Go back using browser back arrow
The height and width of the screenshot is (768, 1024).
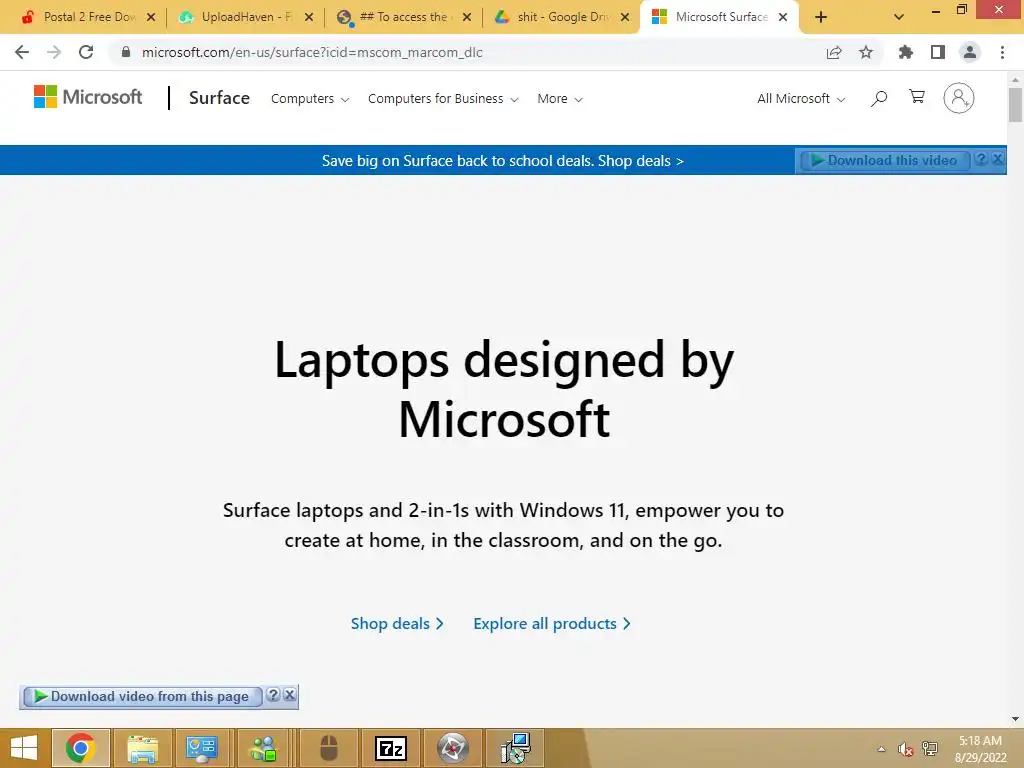[22, 52]
